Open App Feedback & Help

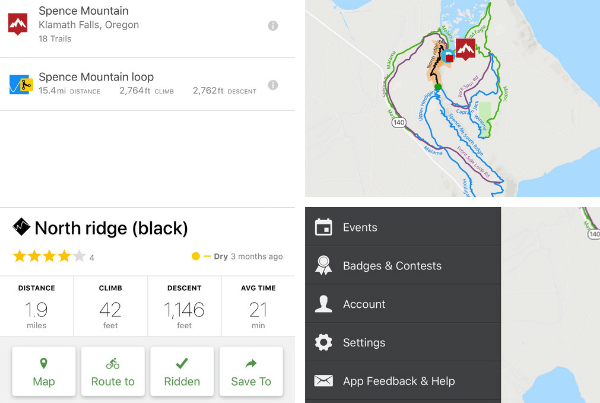coord(398,381)
